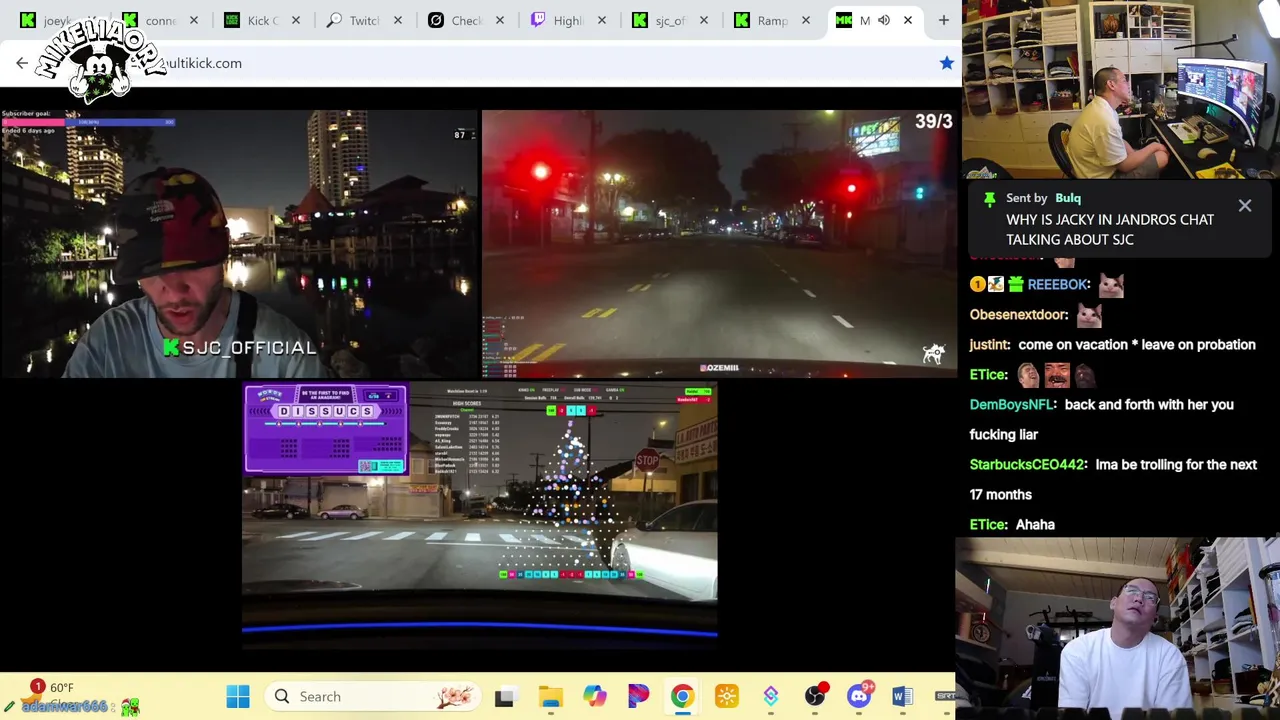Screen dimensions: 1280x720
Task: Open Discord from the taskbar
Action: 860,697
